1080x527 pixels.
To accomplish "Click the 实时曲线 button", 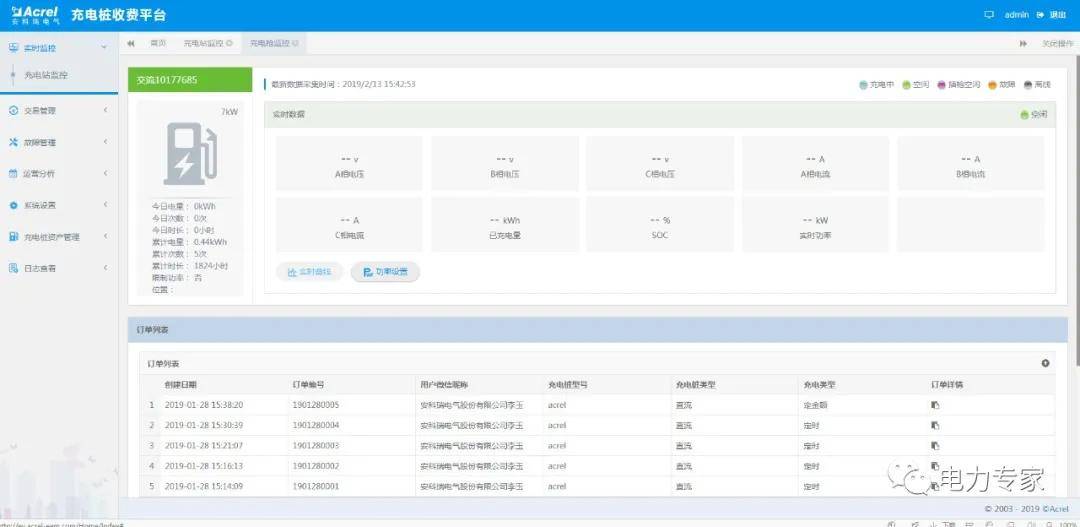I will point(310,272).
